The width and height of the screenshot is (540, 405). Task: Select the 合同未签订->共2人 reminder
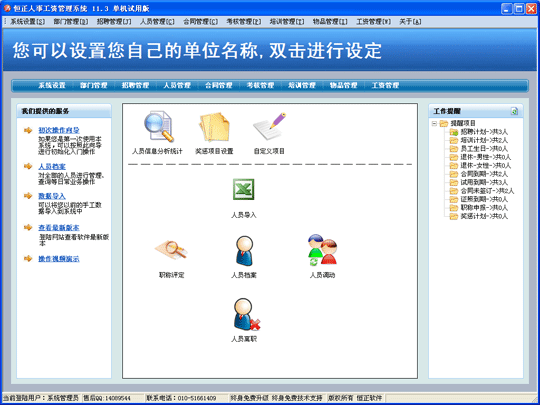[x=487, y=191]
